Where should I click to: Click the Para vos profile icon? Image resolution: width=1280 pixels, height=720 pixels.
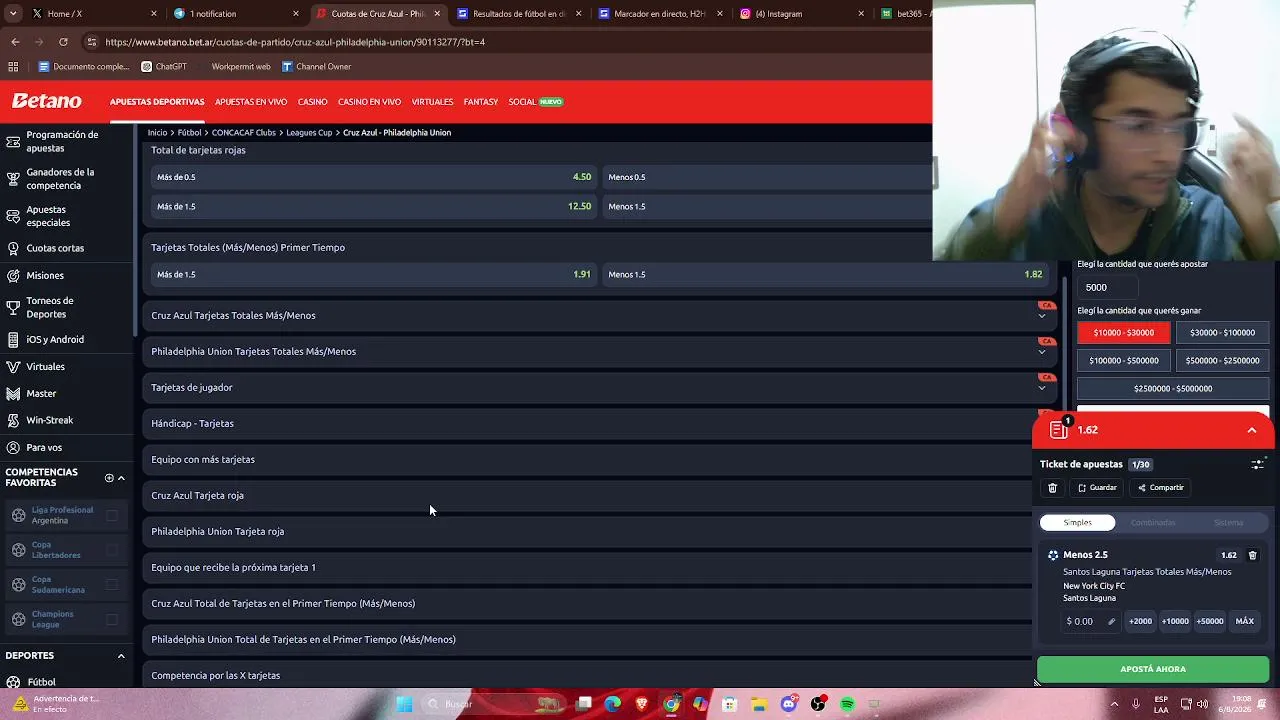pyautogui.click(x=13, y=447)
